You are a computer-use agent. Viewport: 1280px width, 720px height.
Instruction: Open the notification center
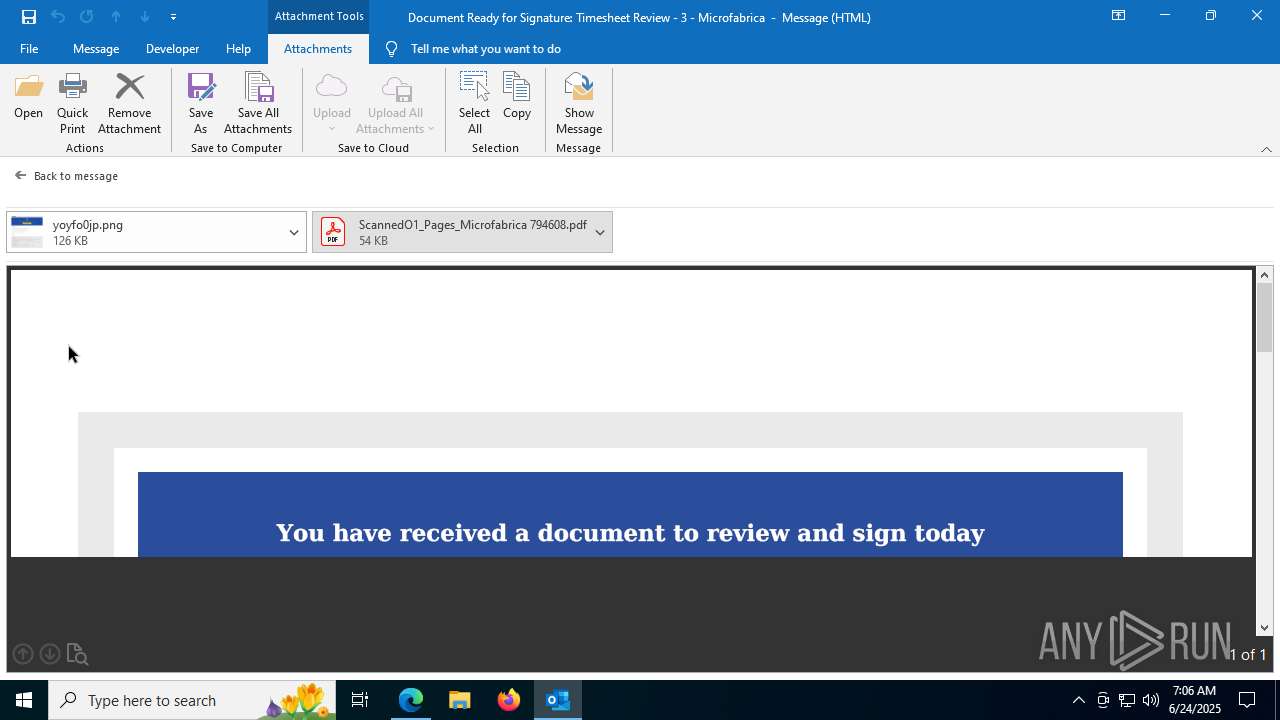[x=1247, y=700]
